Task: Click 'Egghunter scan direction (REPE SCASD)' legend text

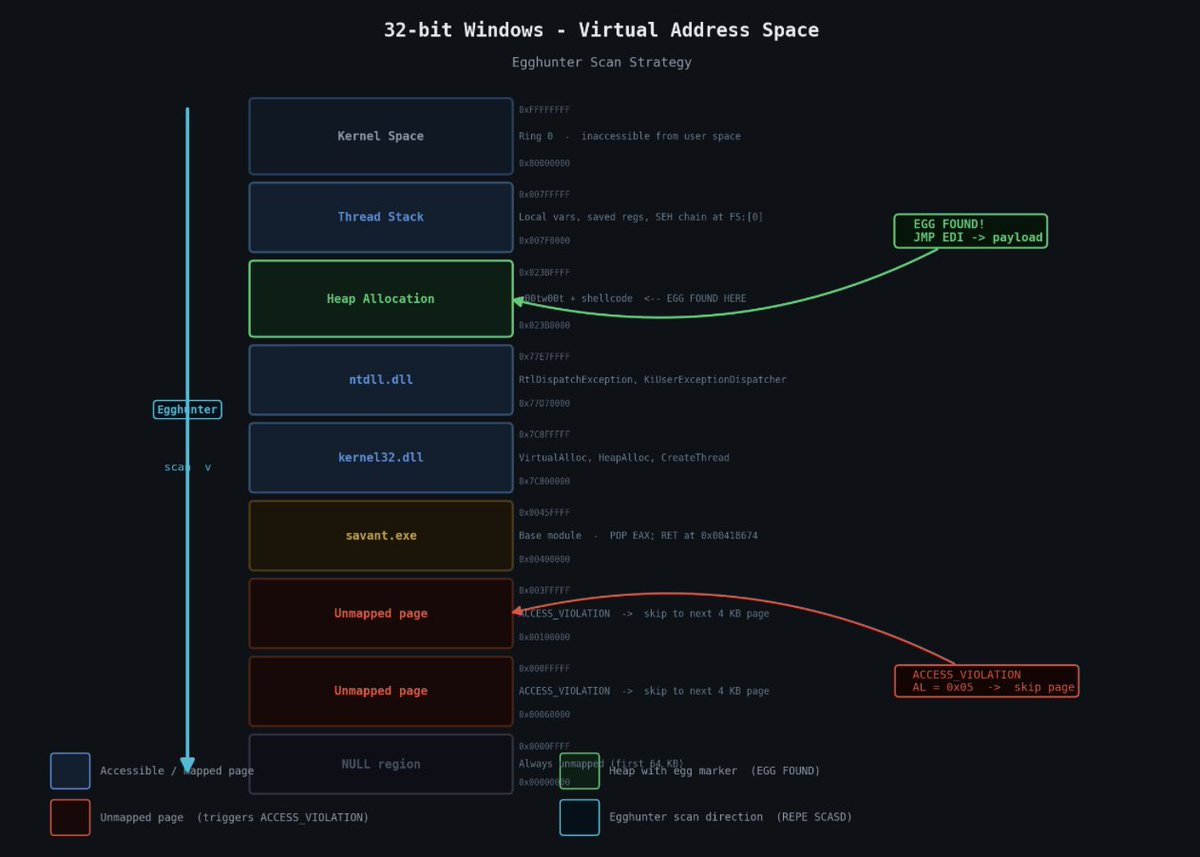Action: click(x=731, y=817)
